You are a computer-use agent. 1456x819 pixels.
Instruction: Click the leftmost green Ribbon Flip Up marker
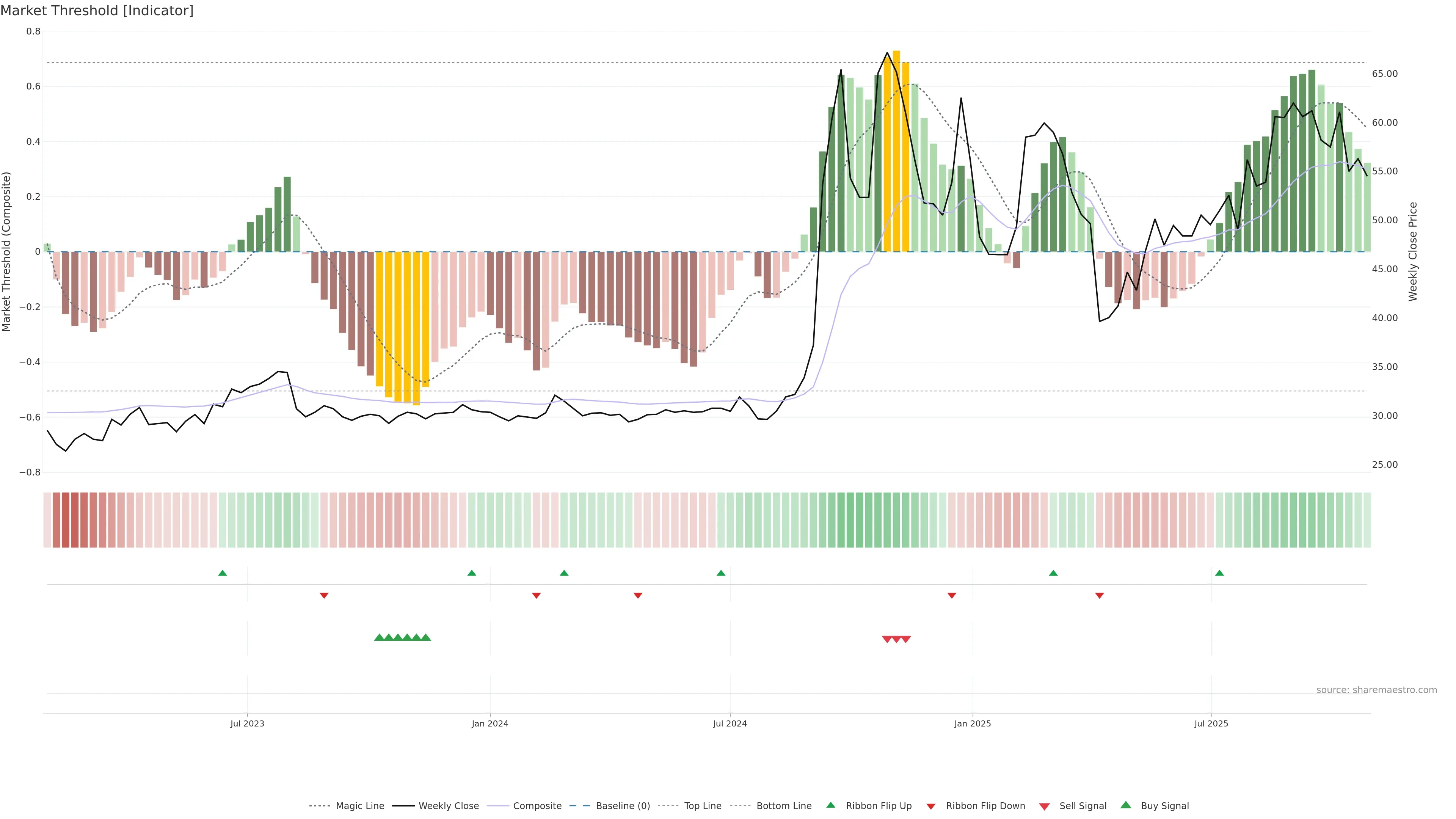pyautogui.click(x=223, y=573)
